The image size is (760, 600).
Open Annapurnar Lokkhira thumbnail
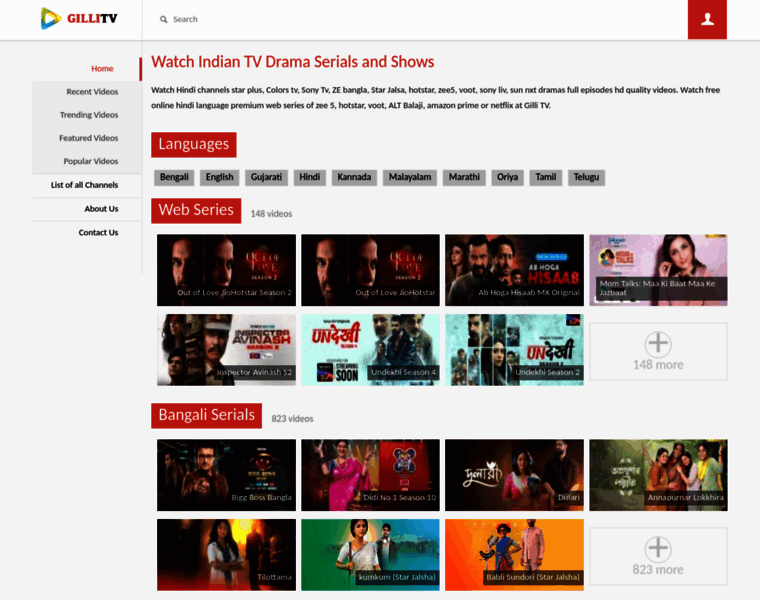click(x=658, y=475)
